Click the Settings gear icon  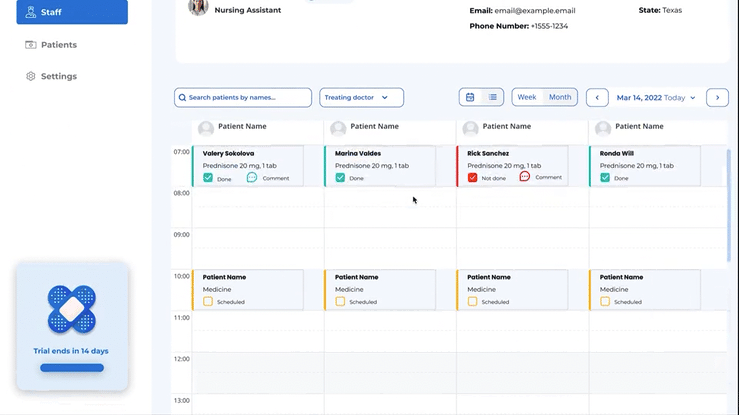click(31, 76)
